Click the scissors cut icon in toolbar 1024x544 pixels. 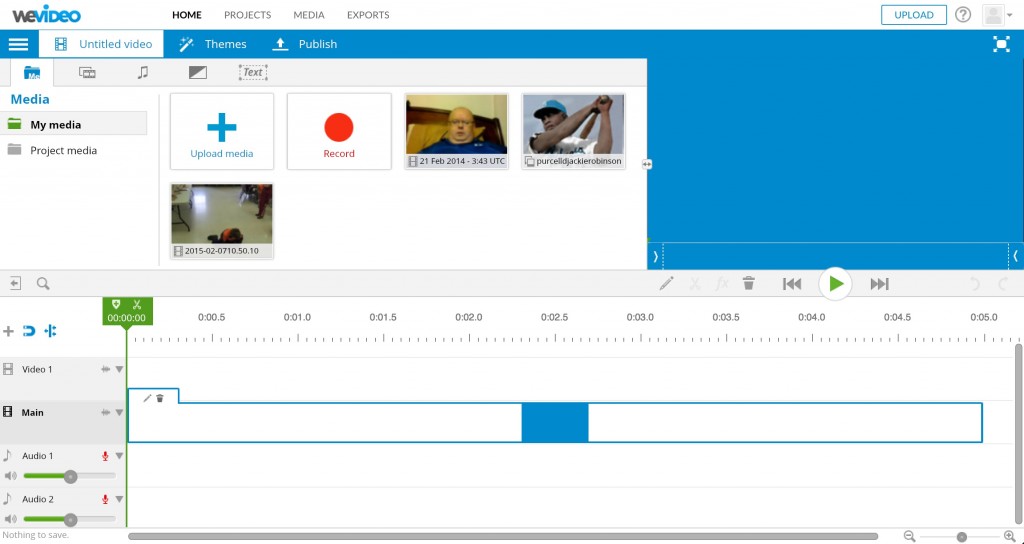pos(695,283)
